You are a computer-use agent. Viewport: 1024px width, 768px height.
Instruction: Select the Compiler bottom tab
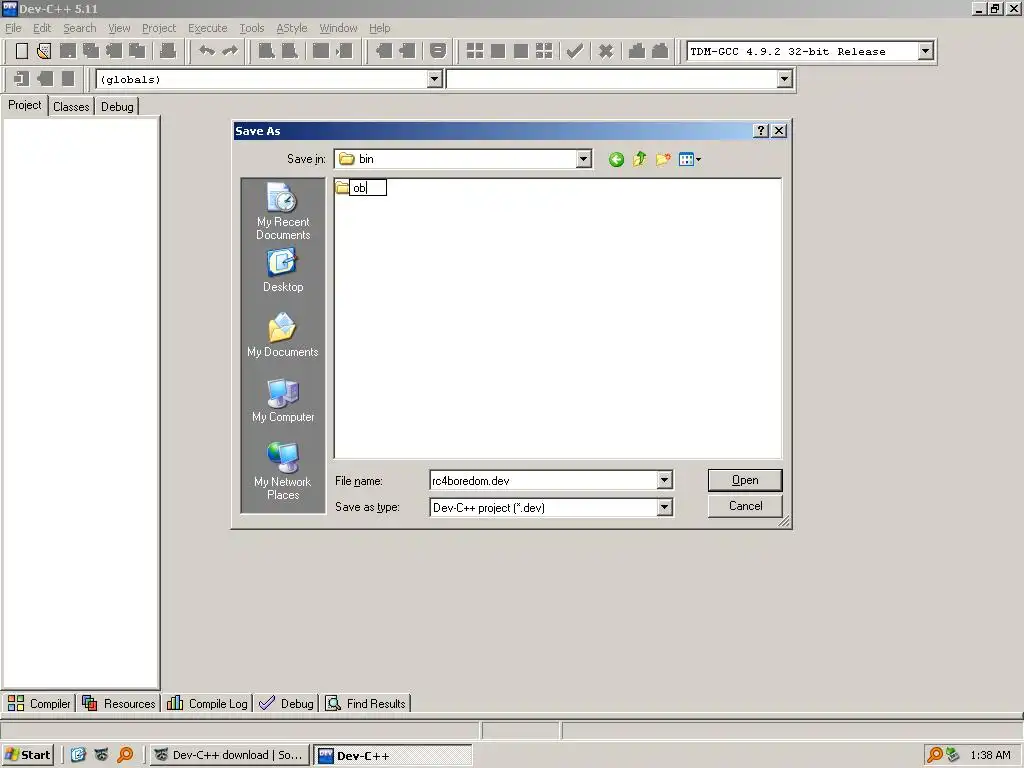pos(39,703)
